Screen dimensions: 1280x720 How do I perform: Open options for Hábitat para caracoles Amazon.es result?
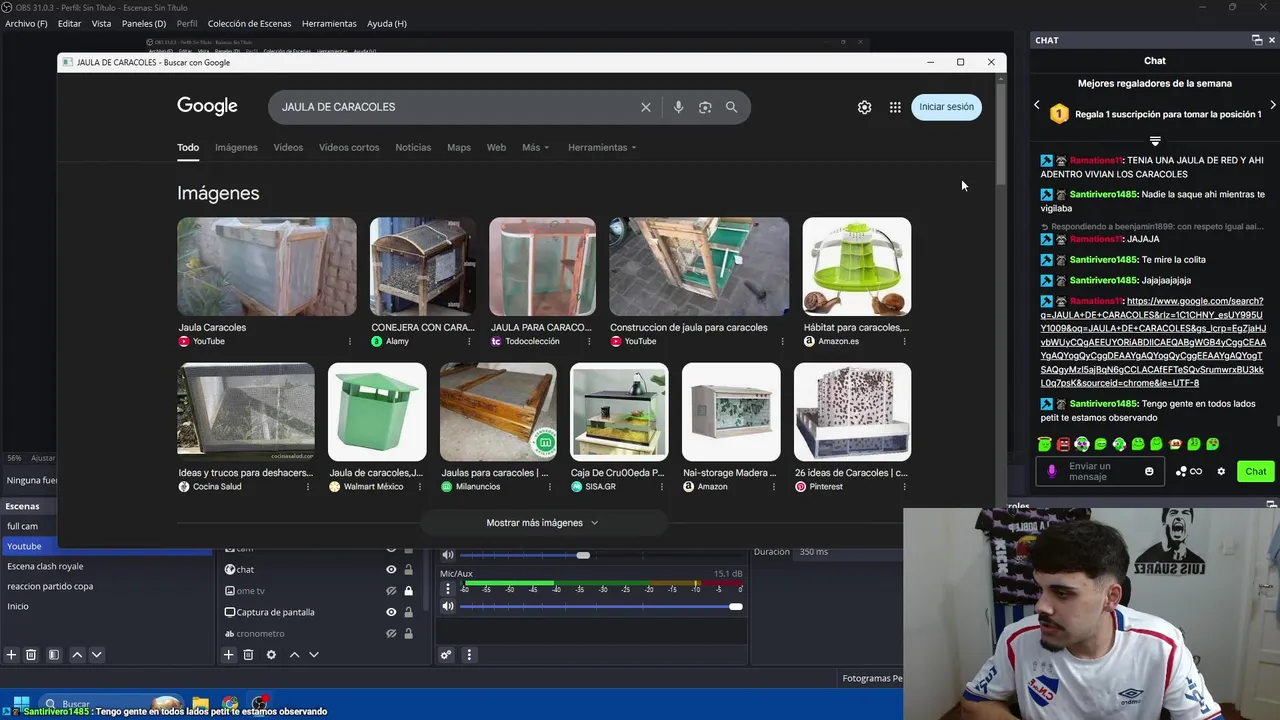tap(904, 341)
